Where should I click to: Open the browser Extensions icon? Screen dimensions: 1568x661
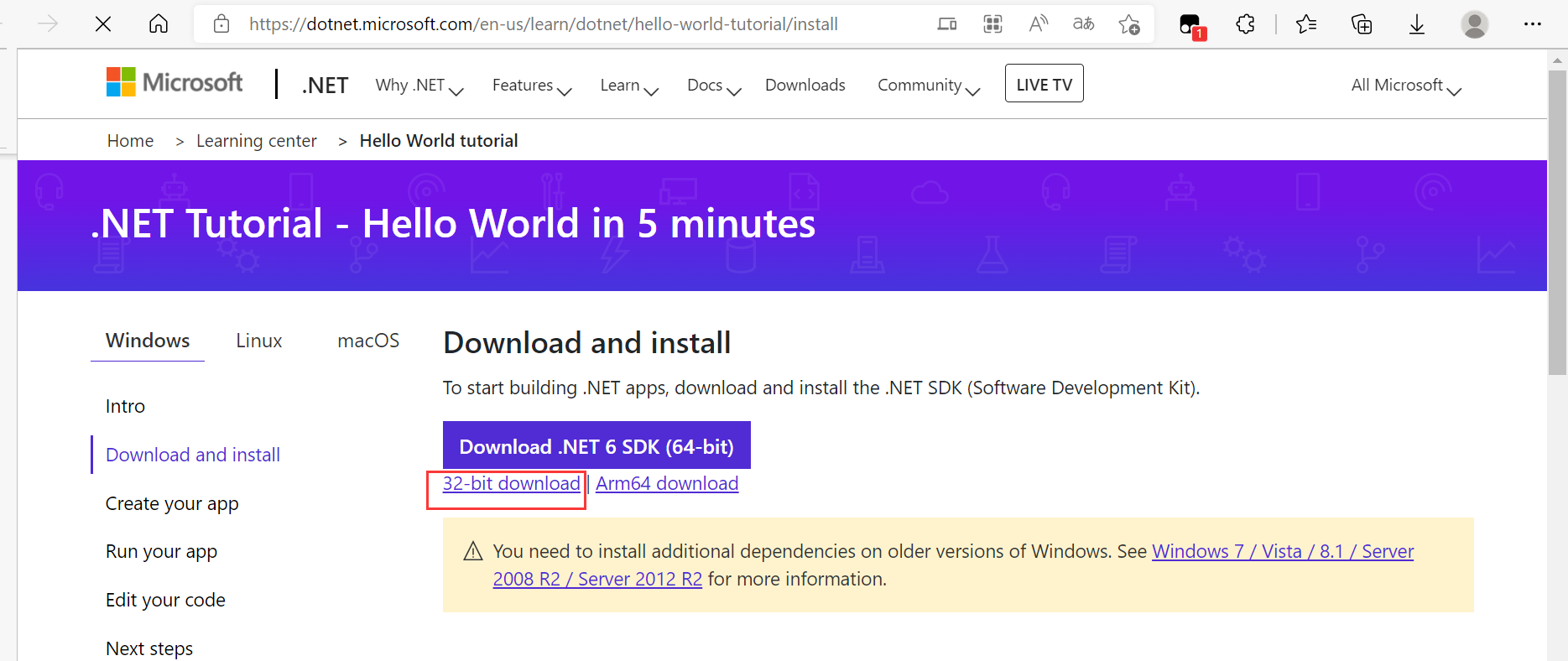[1245, 24]
